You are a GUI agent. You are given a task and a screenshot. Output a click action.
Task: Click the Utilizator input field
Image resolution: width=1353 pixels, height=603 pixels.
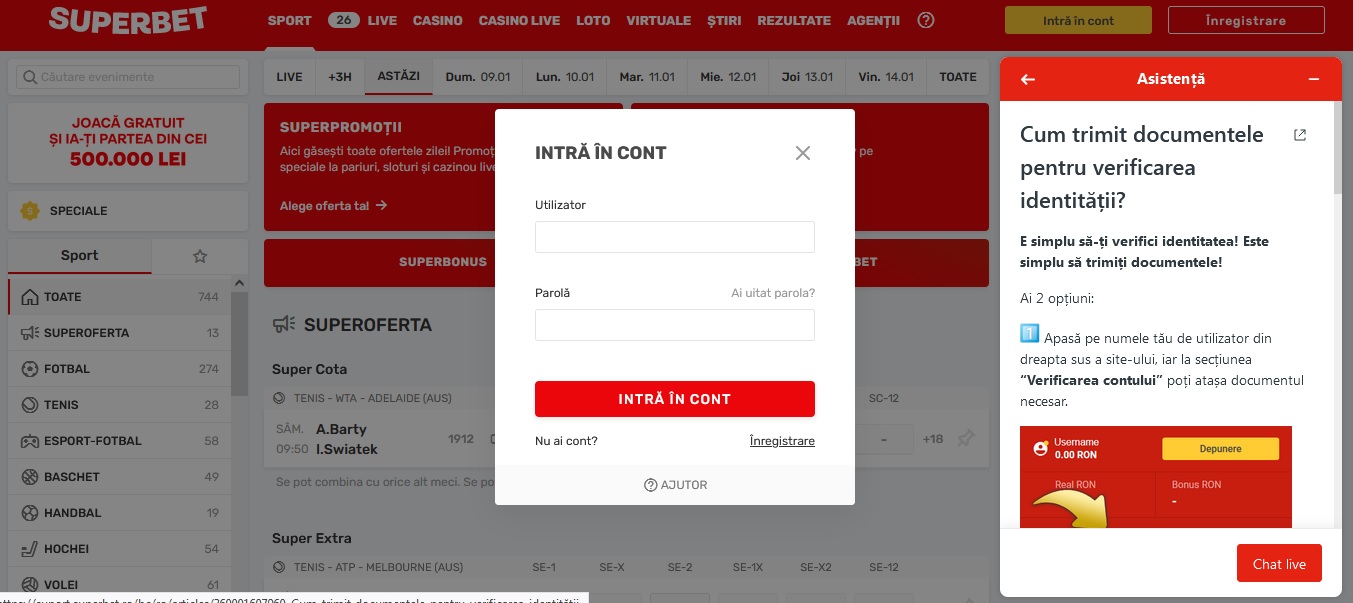pos(675,237)
